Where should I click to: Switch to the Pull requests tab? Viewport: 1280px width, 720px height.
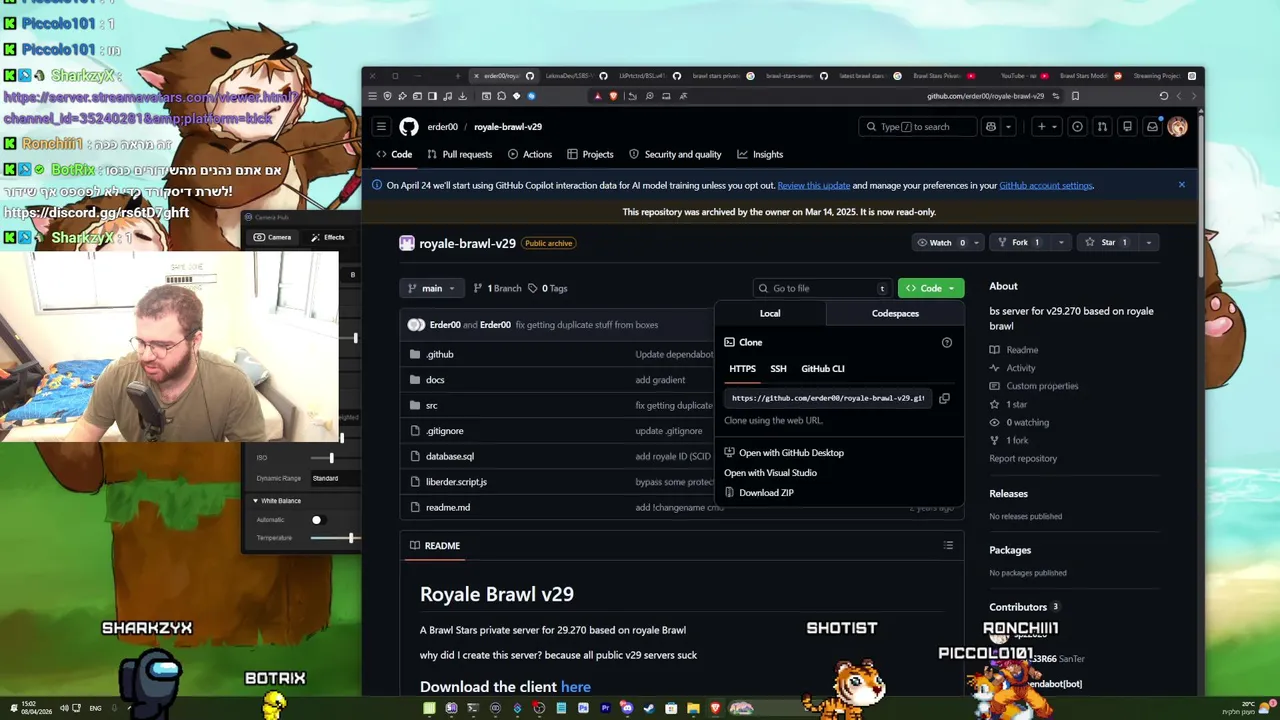pos(459,154)
